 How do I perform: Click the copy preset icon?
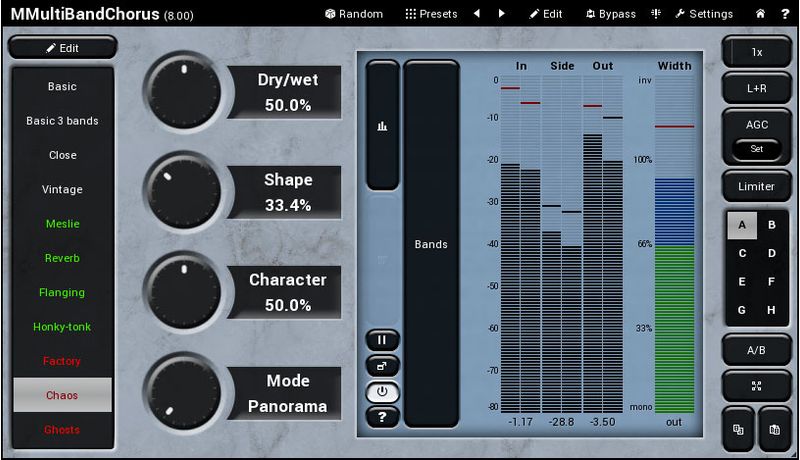(738, 429)
